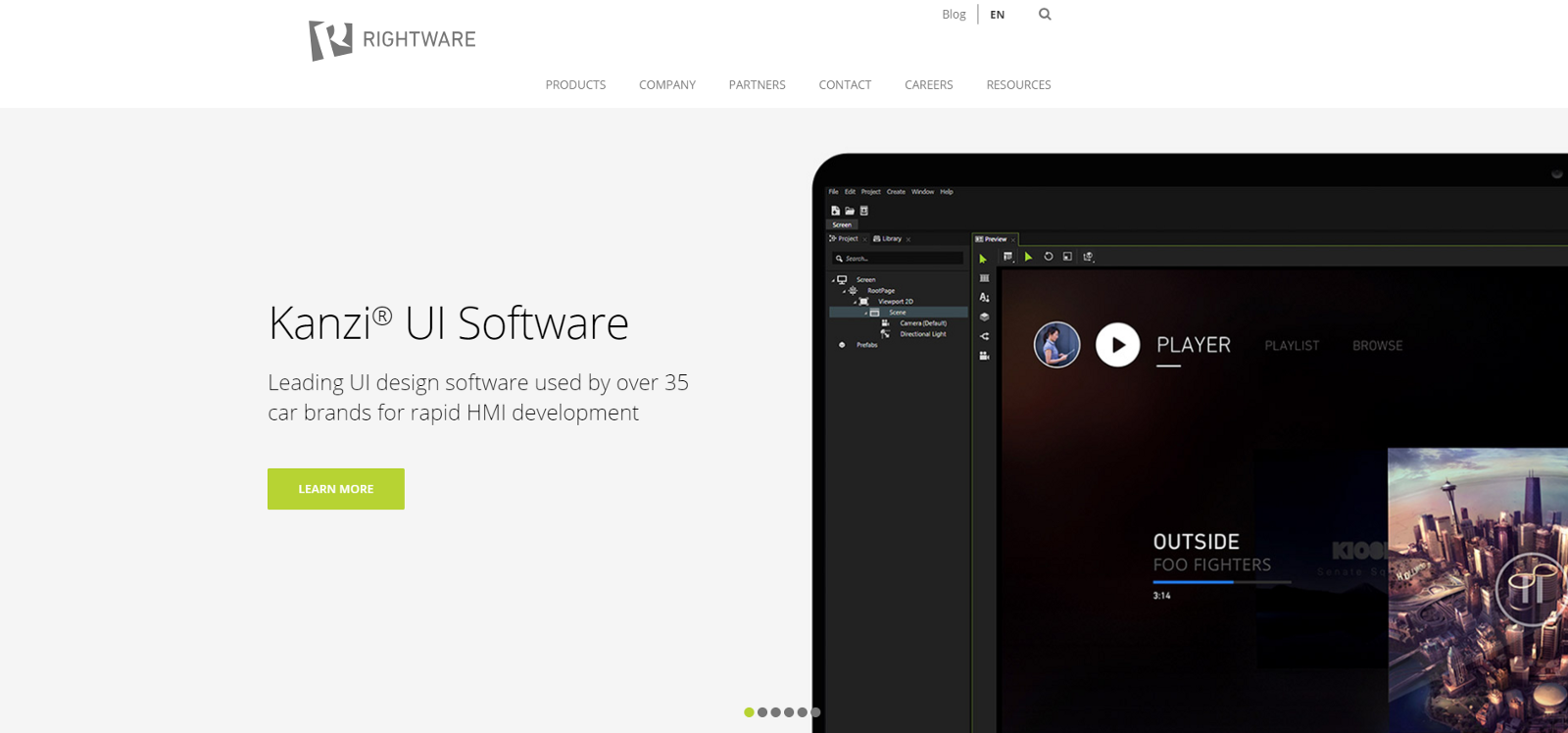Select the first green carousel dot
Image resolution: width=1568 pixels, height=733 pixels.
pos(749,712)
